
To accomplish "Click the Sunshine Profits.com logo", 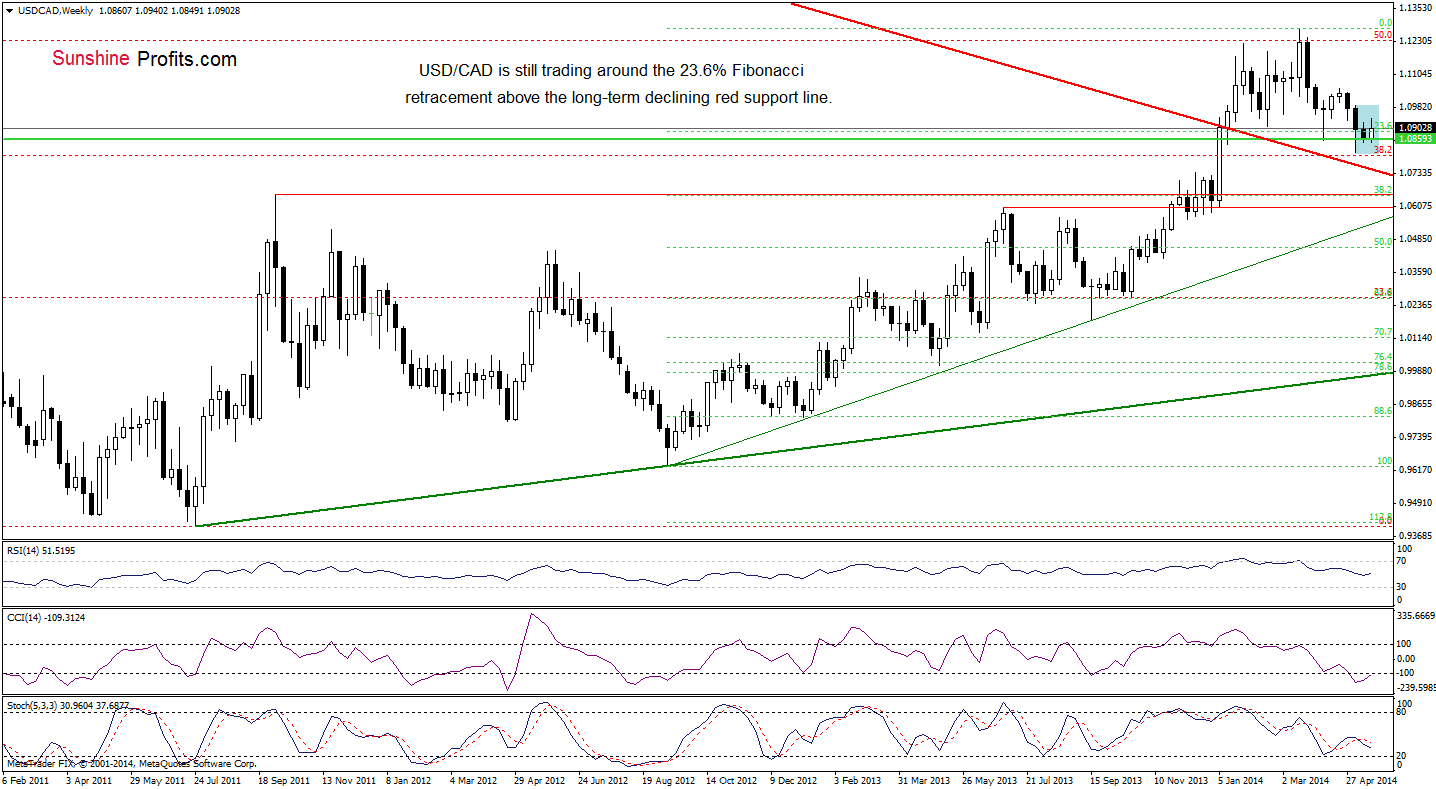I will click(145, 59).
